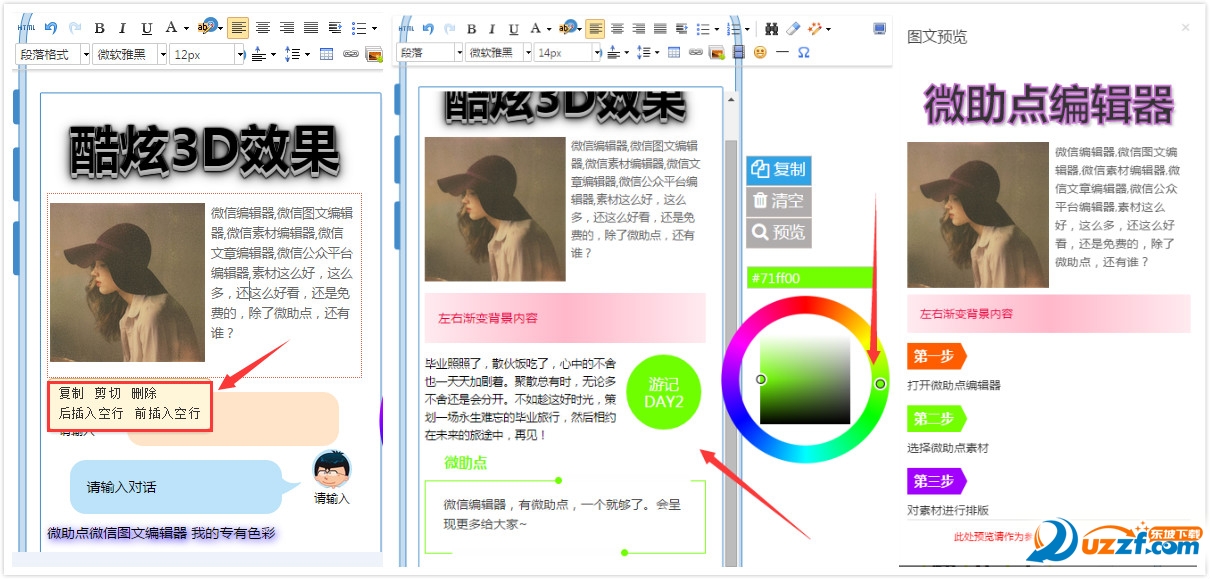Close the 图文预览 preview panel
Screen dimensions: 1210x579
pyautogui.click(x=1186, y=28)
